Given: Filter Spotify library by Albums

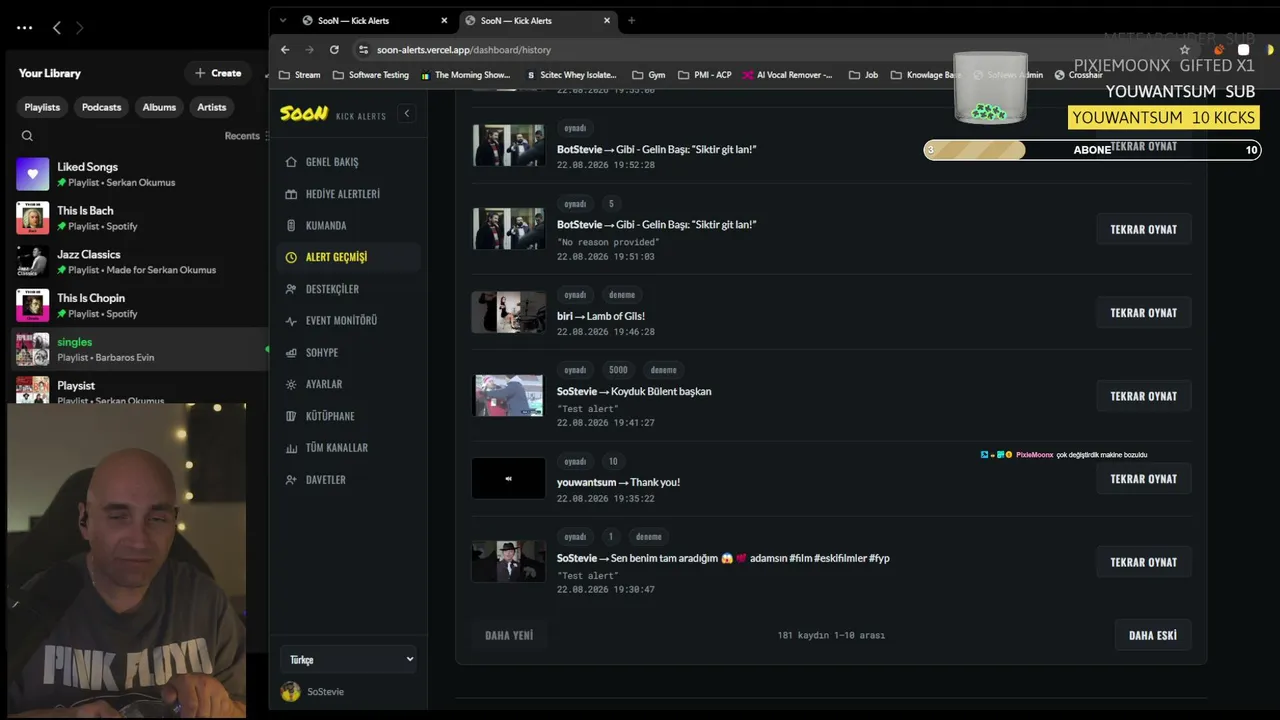Looking at the screenshot, I should tap(159, 107).
